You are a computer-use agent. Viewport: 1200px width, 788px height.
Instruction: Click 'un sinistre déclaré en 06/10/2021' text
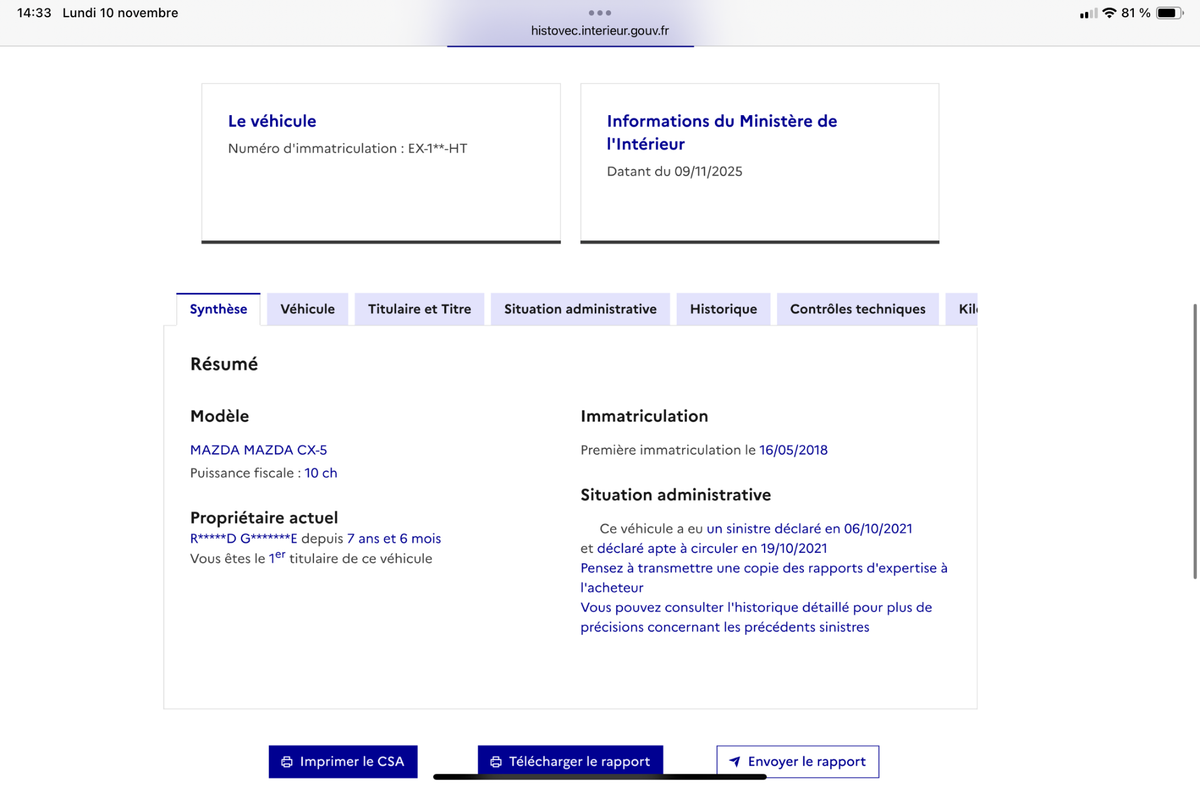(809, 528)
